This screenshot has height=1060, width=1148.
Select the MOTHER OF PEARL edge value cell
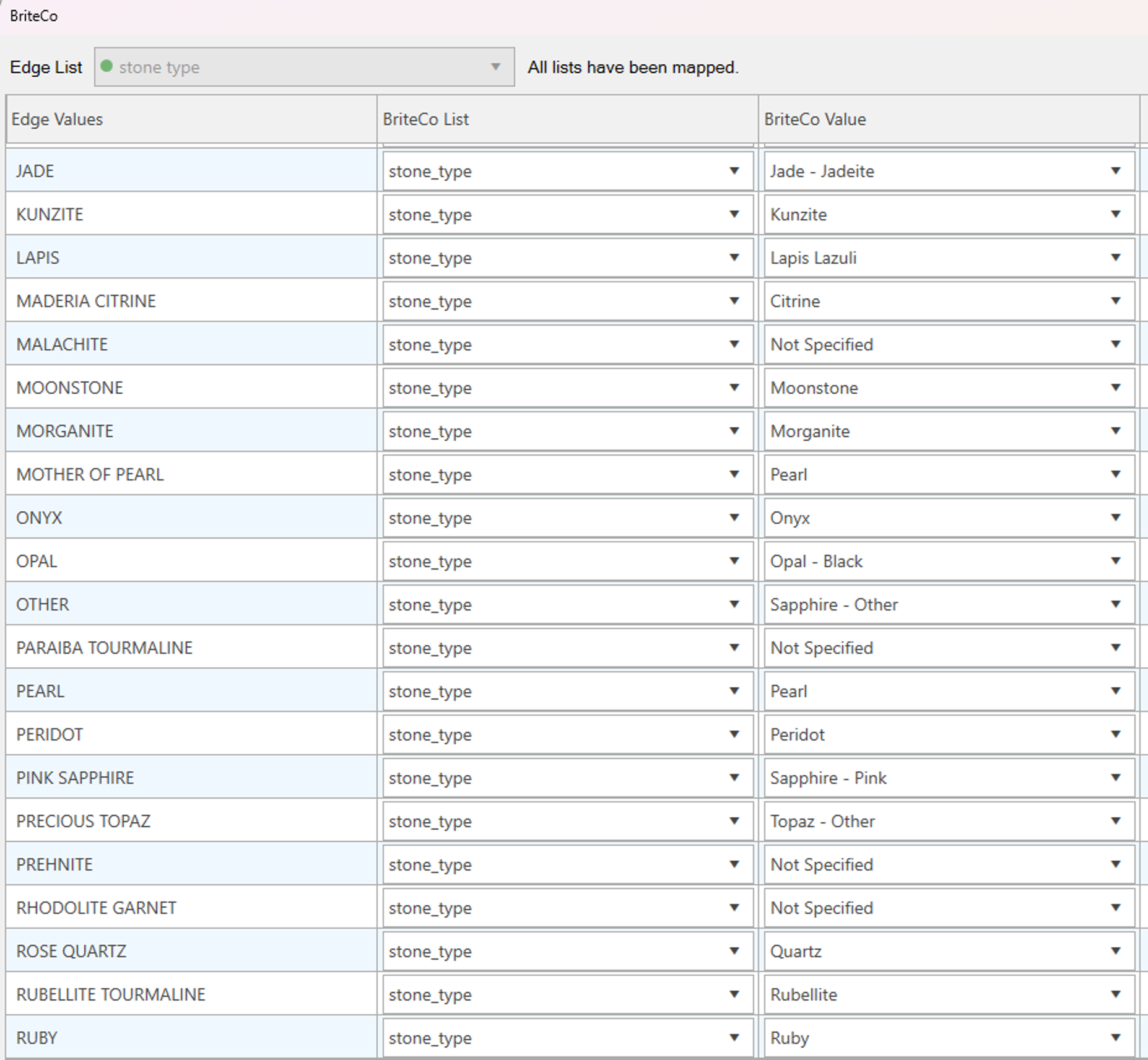click(x=191, y=474)
